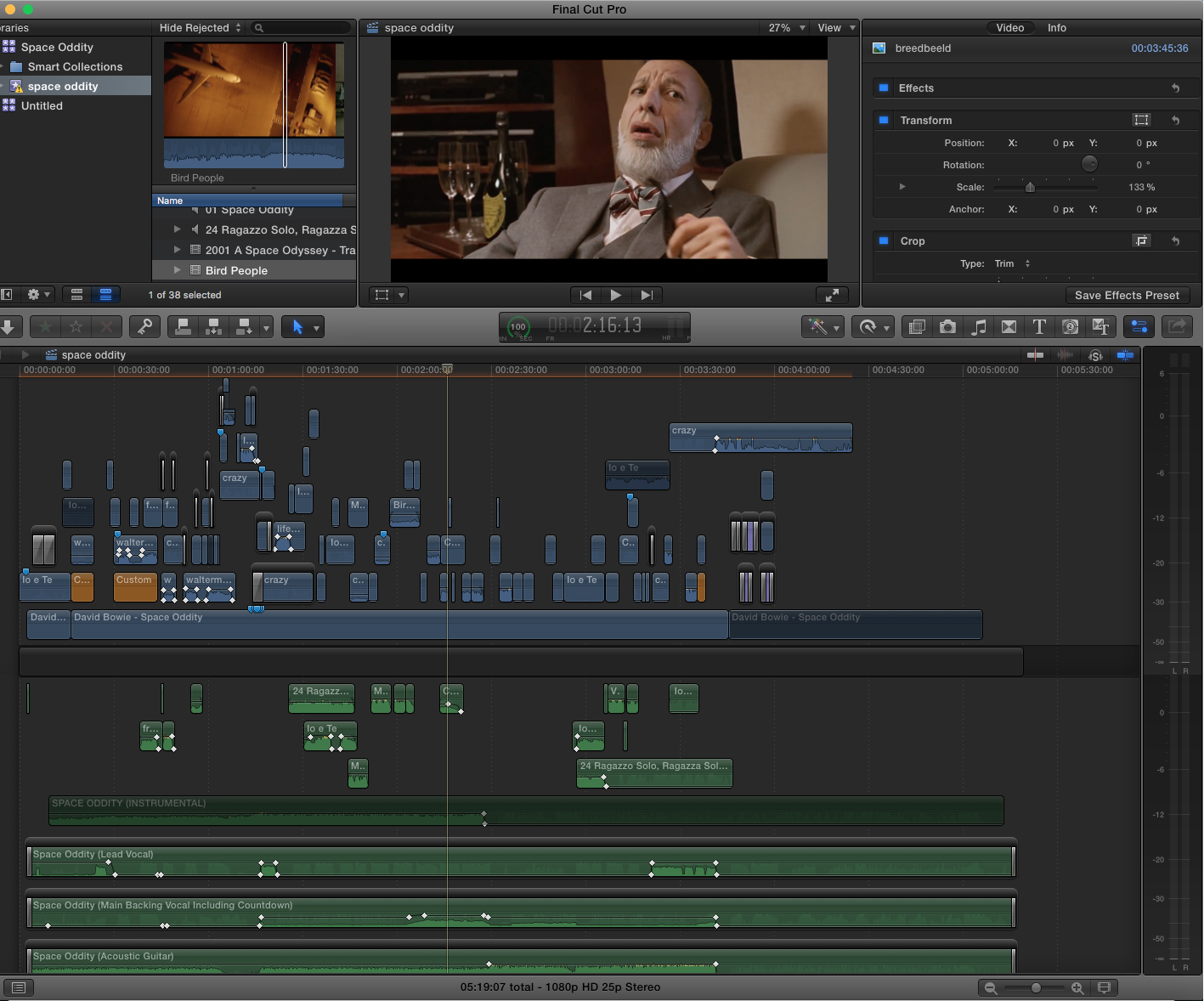The width and height of the screenshot is (1204, 1001).
Task: Switch to Video inspector tab
Action: click(1009, 28)
